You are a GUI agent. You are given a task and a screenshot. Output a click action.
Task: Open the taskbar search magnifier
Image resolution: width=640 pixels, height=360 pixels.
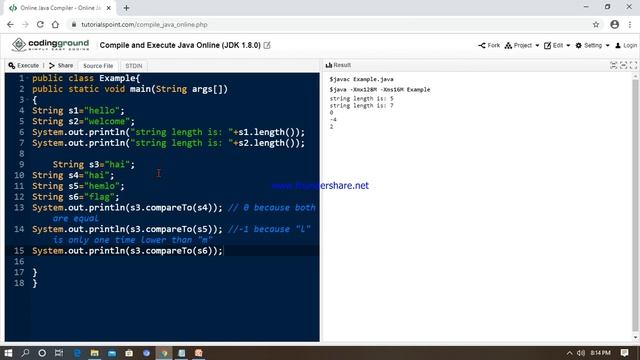pos(25,353)
